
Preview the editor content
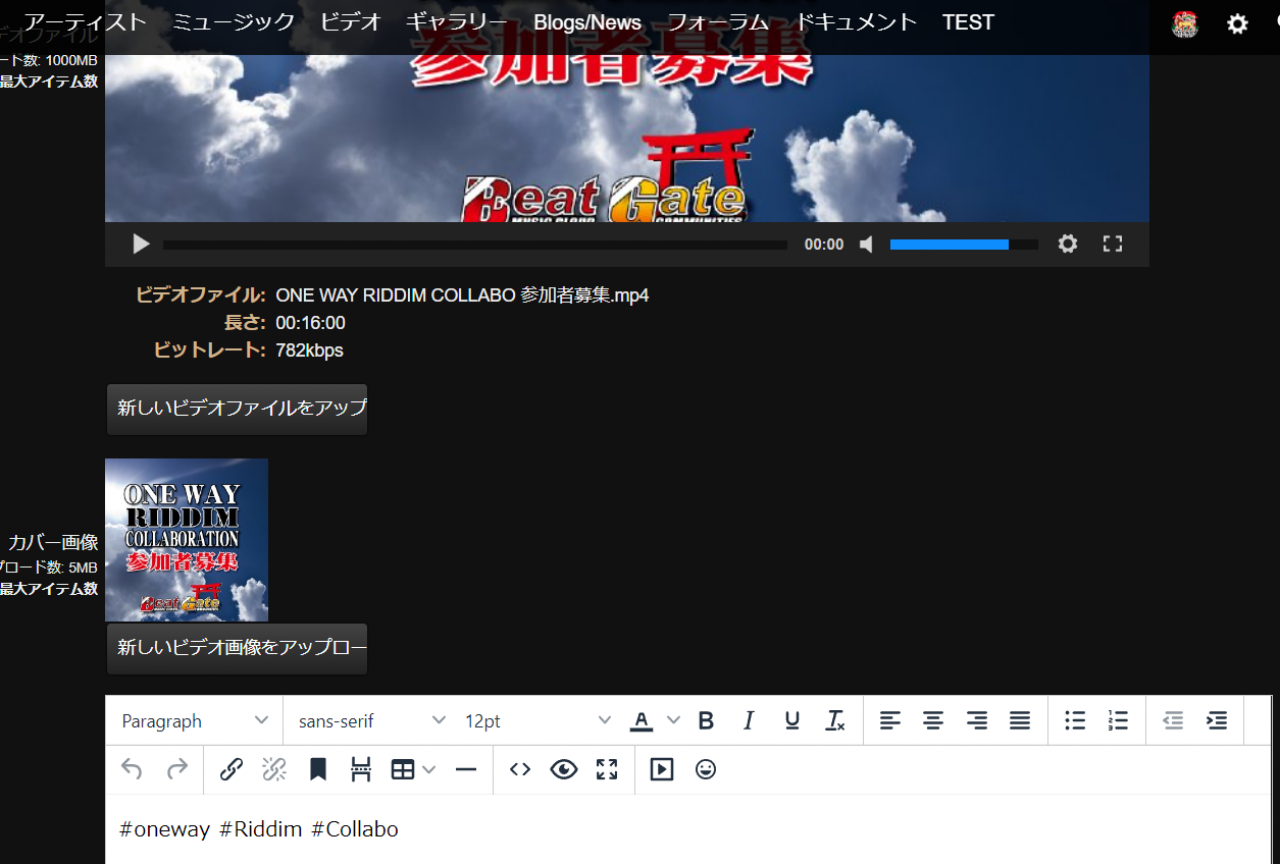click(x=564, y=769)
